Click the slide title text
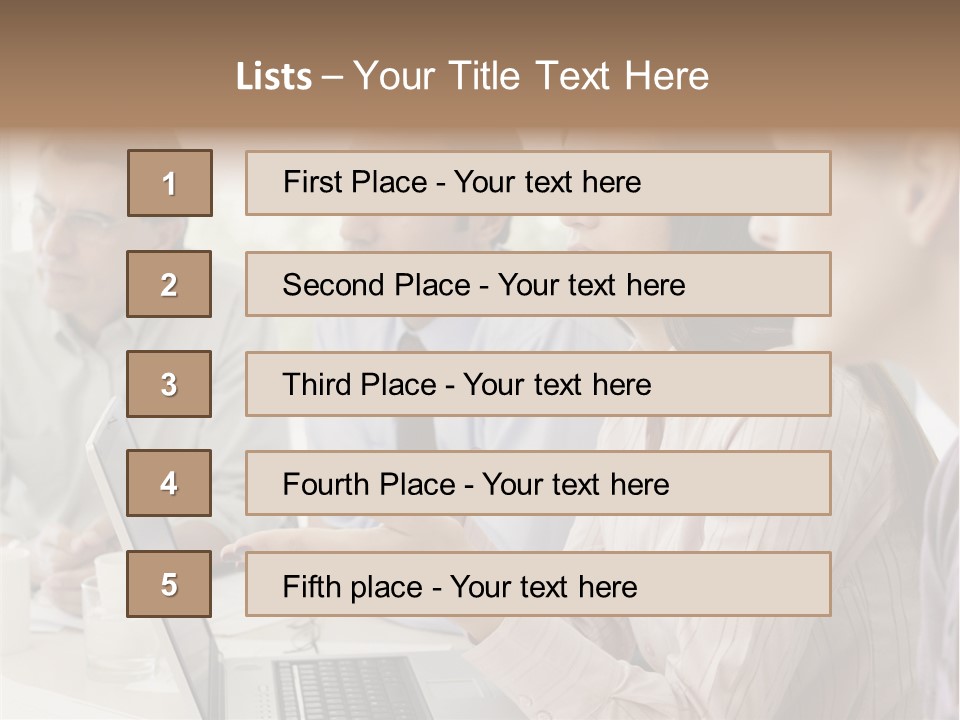 [472, 76]
